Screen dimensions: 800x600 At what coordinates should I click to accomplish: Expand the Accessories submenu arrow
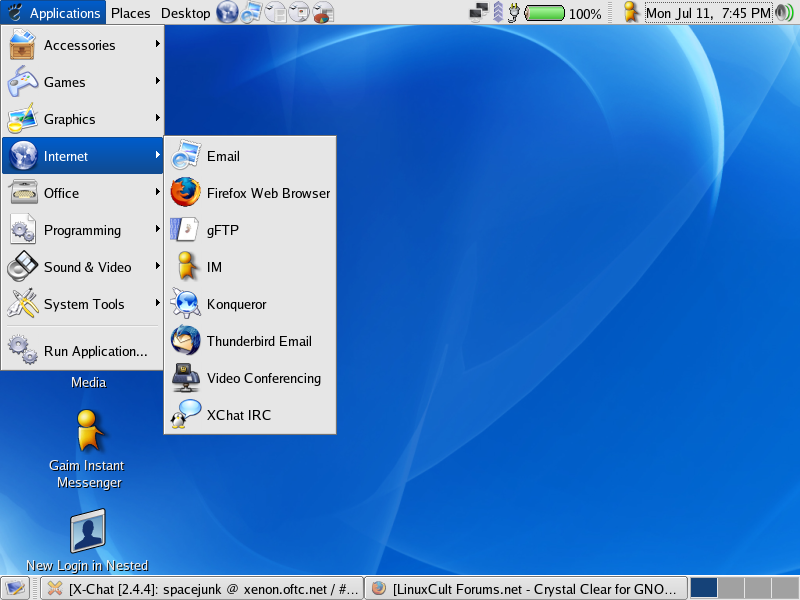click(158, 44)
